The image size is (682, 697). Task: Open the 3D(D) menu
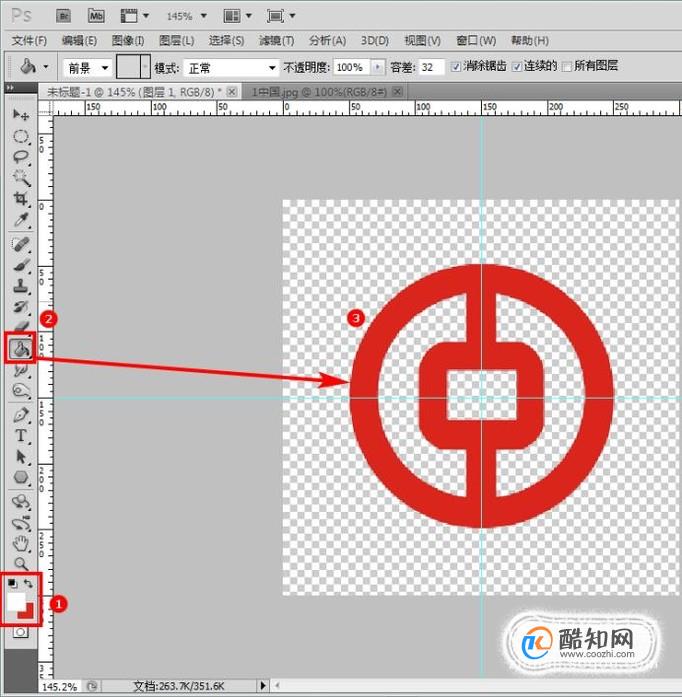(375, 40)
